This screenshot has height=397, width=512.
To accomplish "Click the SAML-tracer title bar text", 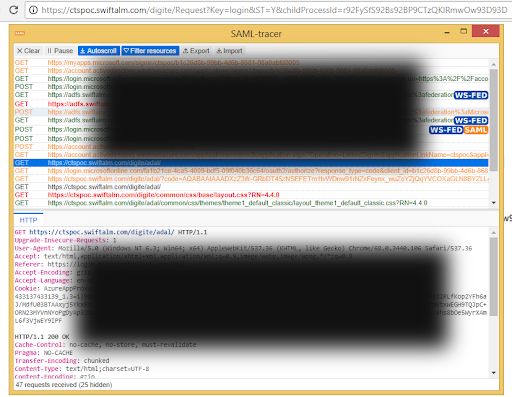I will coord(256,34).
